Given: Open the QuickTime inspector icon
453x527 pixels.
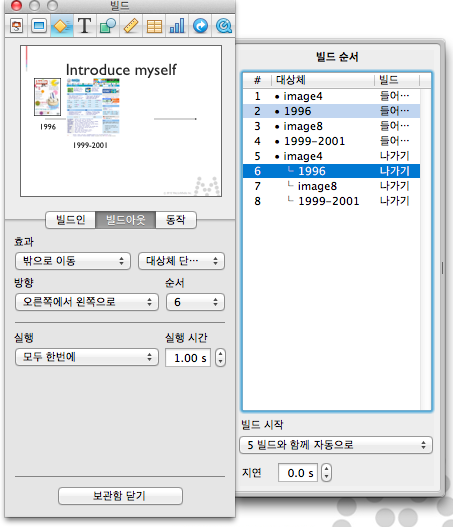Looking at the screenshot, I should click(x=223, y=26).
